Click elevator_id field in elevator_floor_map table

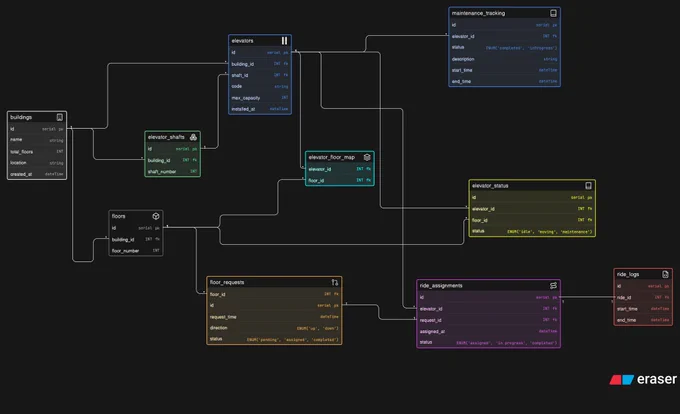(x=340, y=169)
